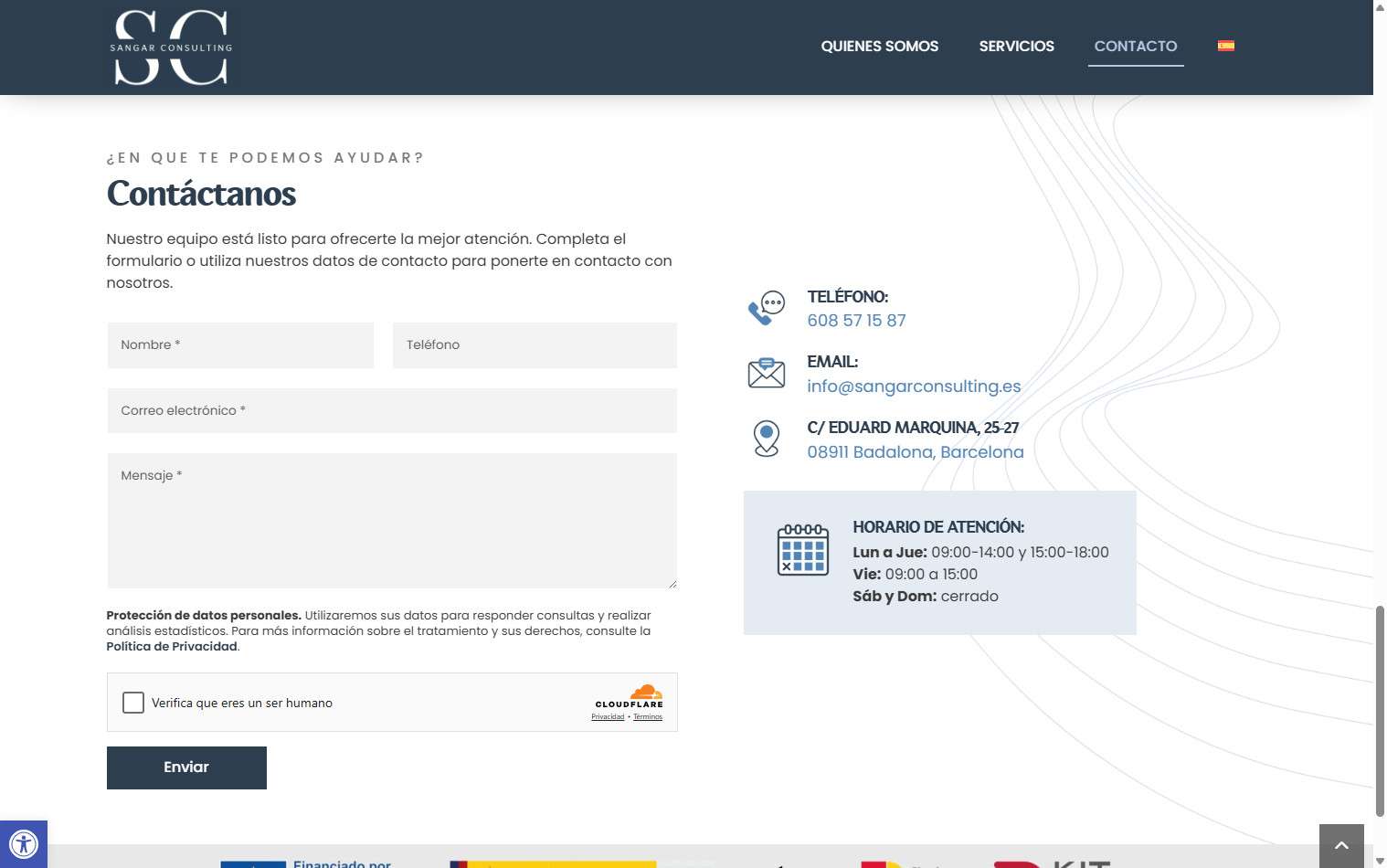Viewport: 1387px width, 868px height.
Task: Open the Quienes Somos menu
Action: (879, 46)
